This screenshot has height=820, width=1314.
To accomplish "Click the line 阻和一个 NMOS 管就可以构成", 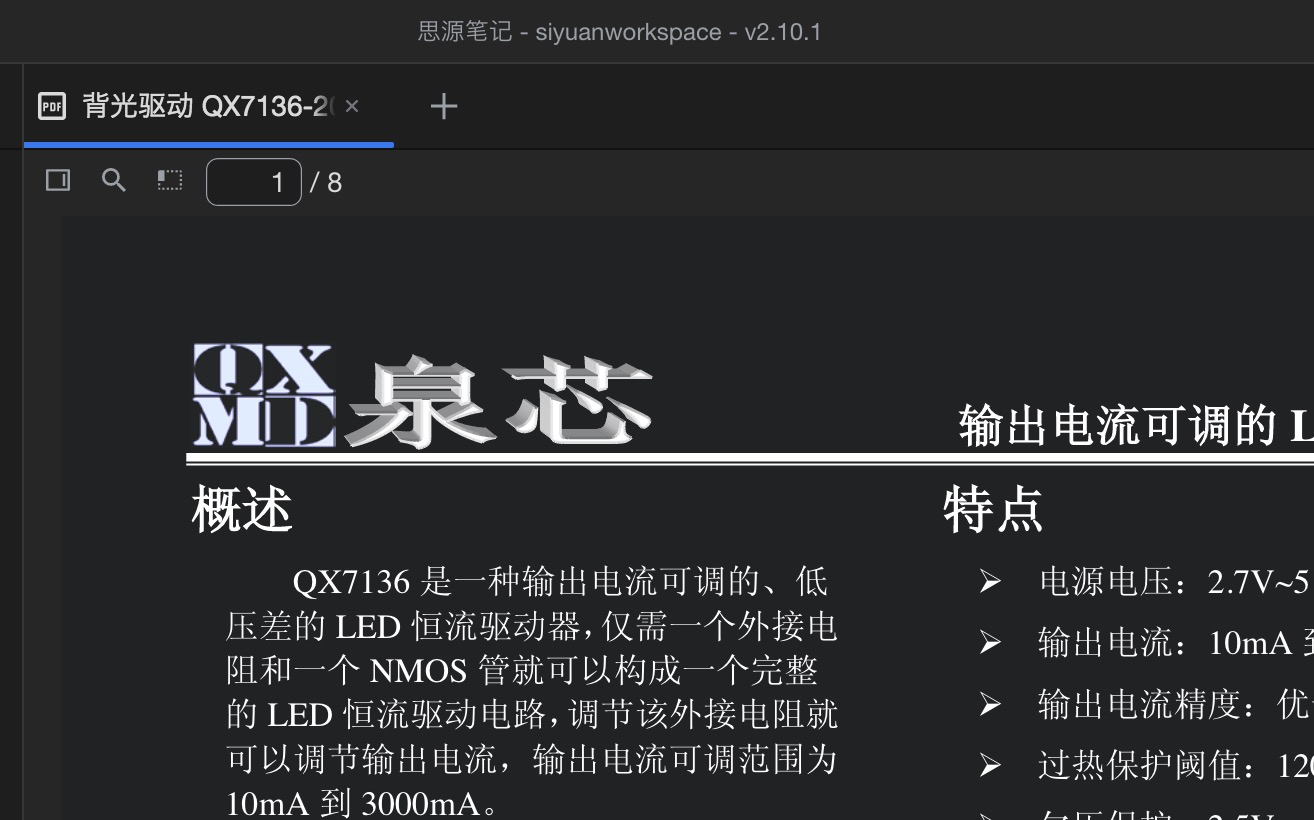I will 522,670.
